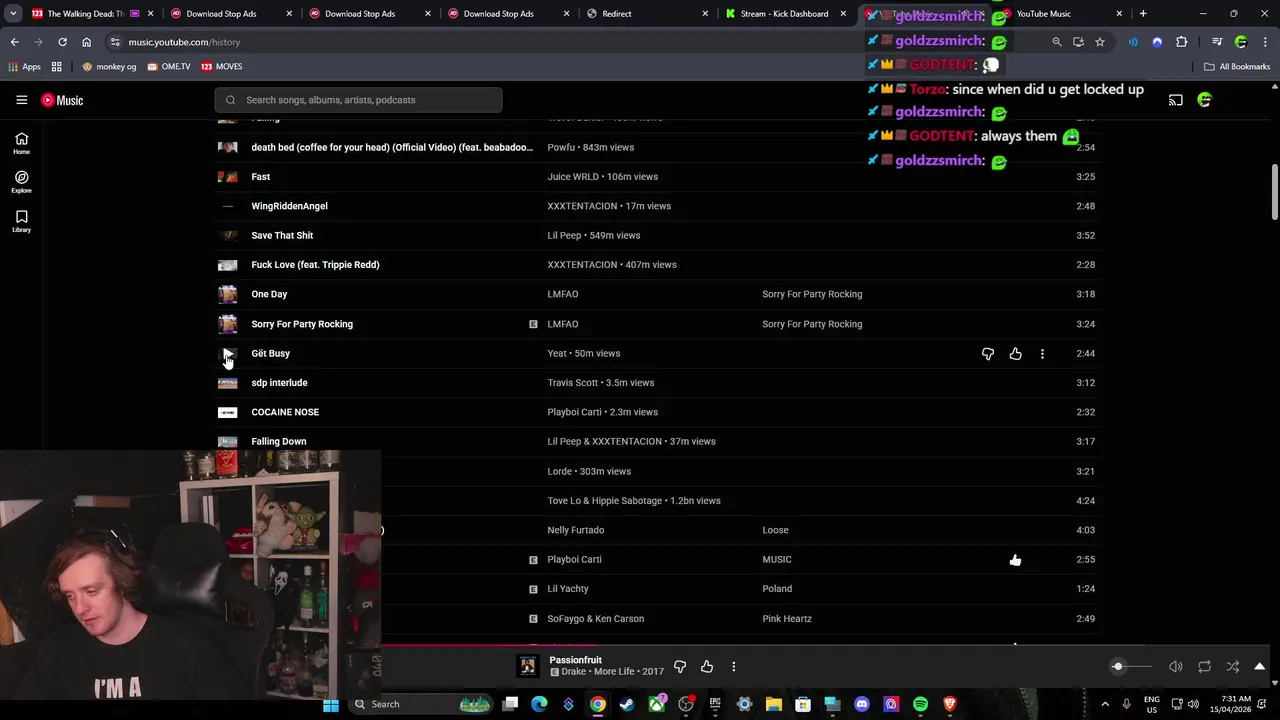Viewport: 1280px width, 720px height.
Task: Adjust the player volume slider
Action: (x=1131, y=667)
